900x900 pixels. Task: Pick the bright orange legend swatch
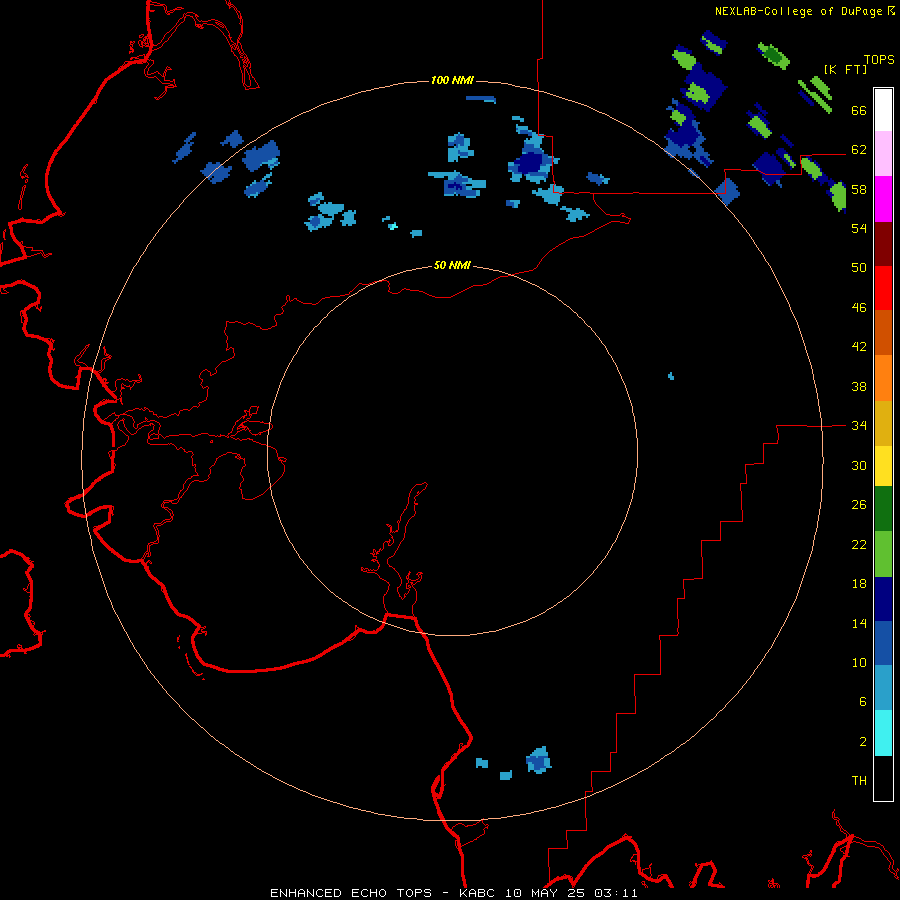click(x=883, y=378)
